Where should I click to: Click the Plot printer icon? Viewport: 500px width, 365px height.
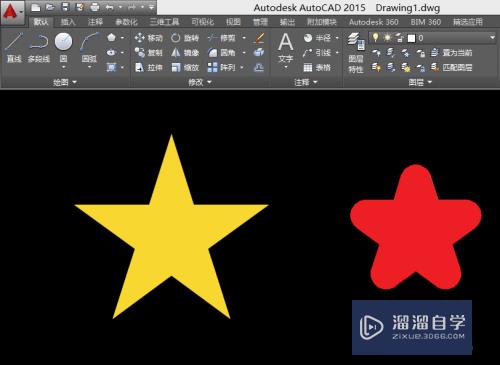tap(95, 7)
